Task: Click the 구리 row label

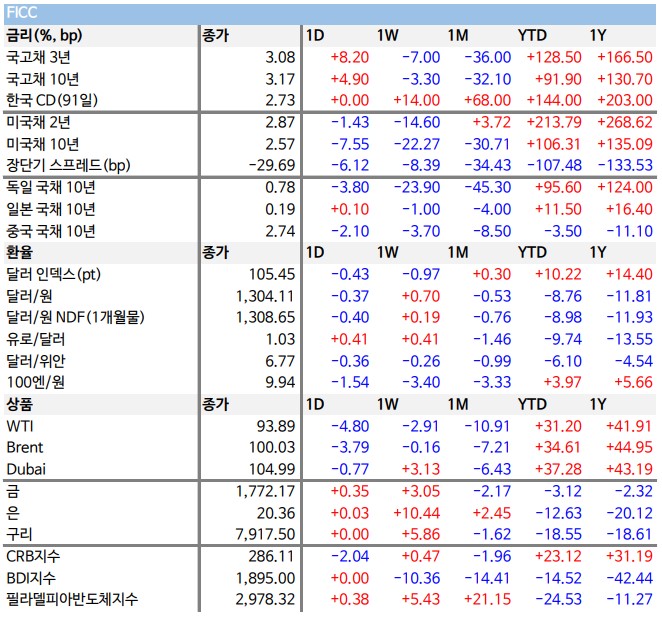Action: click(x=19, y=534)
